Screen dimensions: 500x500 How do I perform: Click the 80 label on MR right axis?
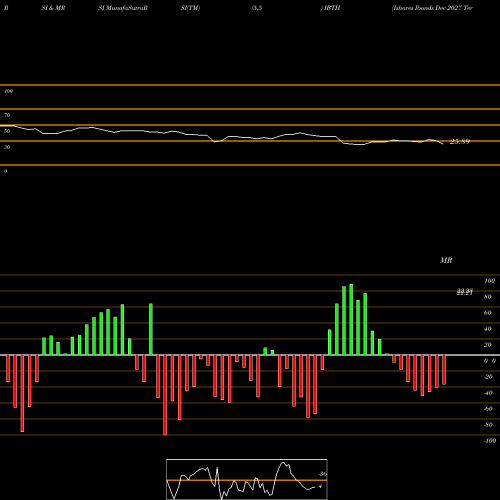point(488,297)
